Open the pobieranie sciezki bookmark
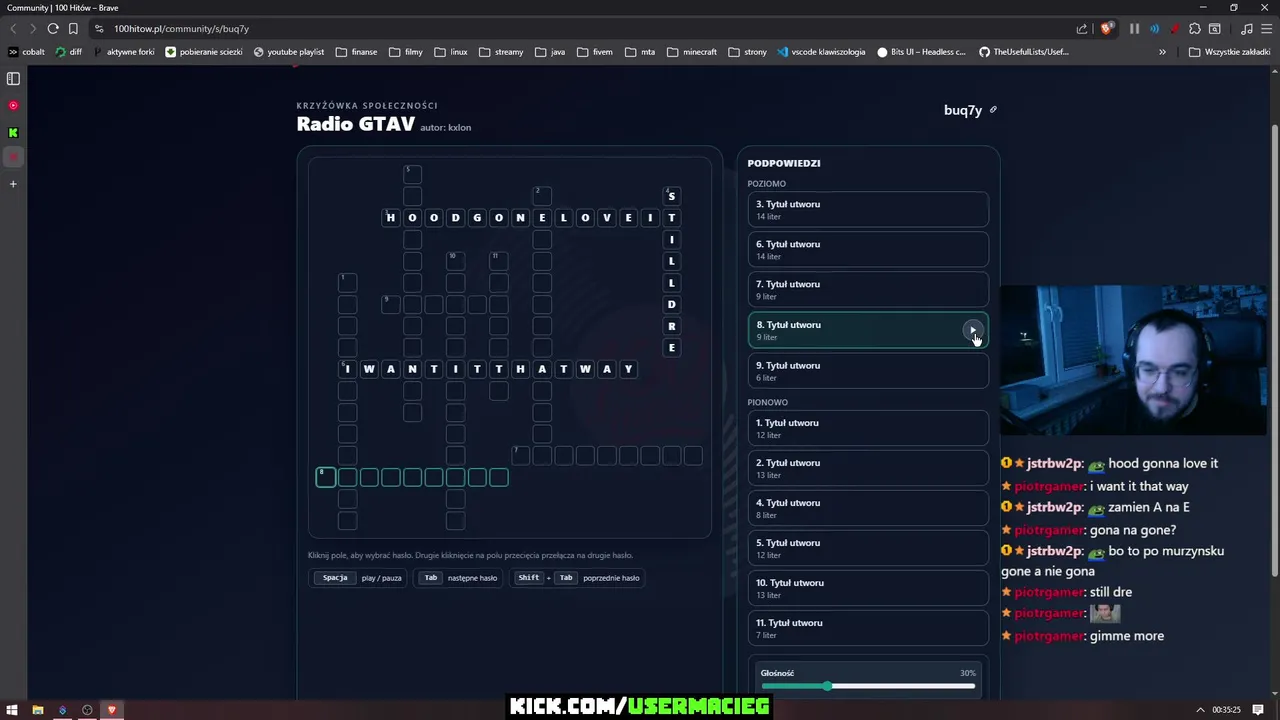Screen dimensions: 1280x720 pyautogui.click(x=204, y=52)
